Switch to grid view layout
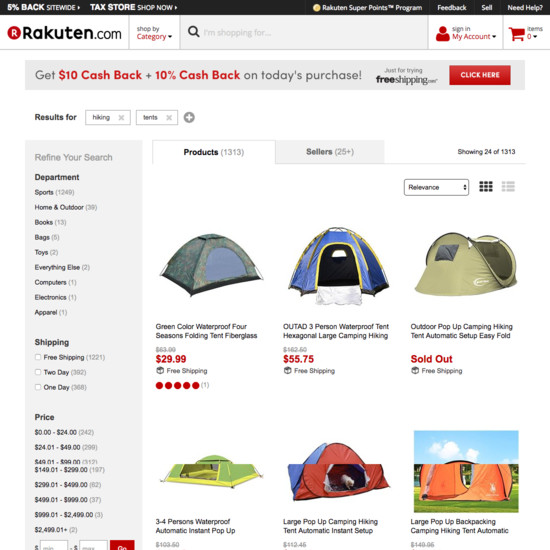The width and height of the screenshot is (550, 550). pos(486,187)
